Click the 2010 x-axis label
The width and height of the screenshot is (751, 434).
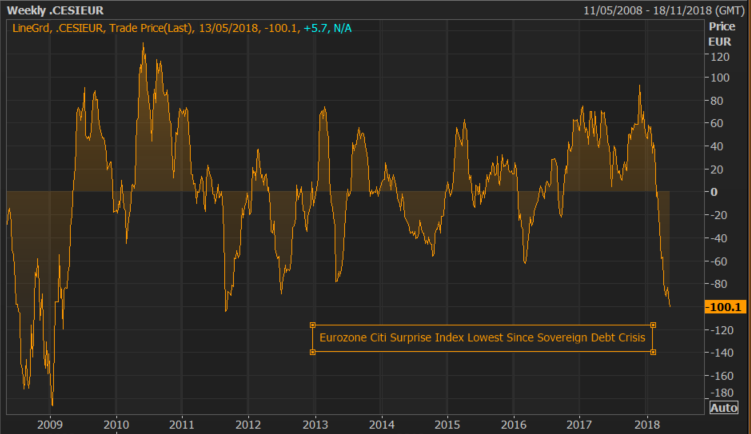point(116,424)
